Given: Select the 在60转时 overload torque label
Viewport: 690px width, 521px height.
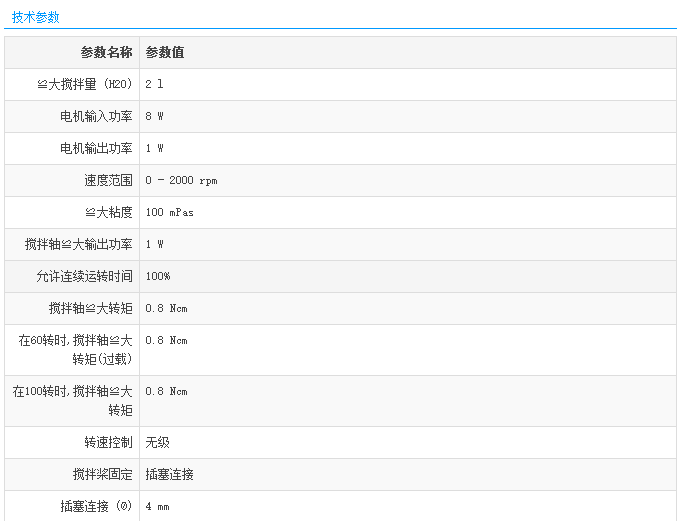Looking at the screenshot, I should (75, 349).
